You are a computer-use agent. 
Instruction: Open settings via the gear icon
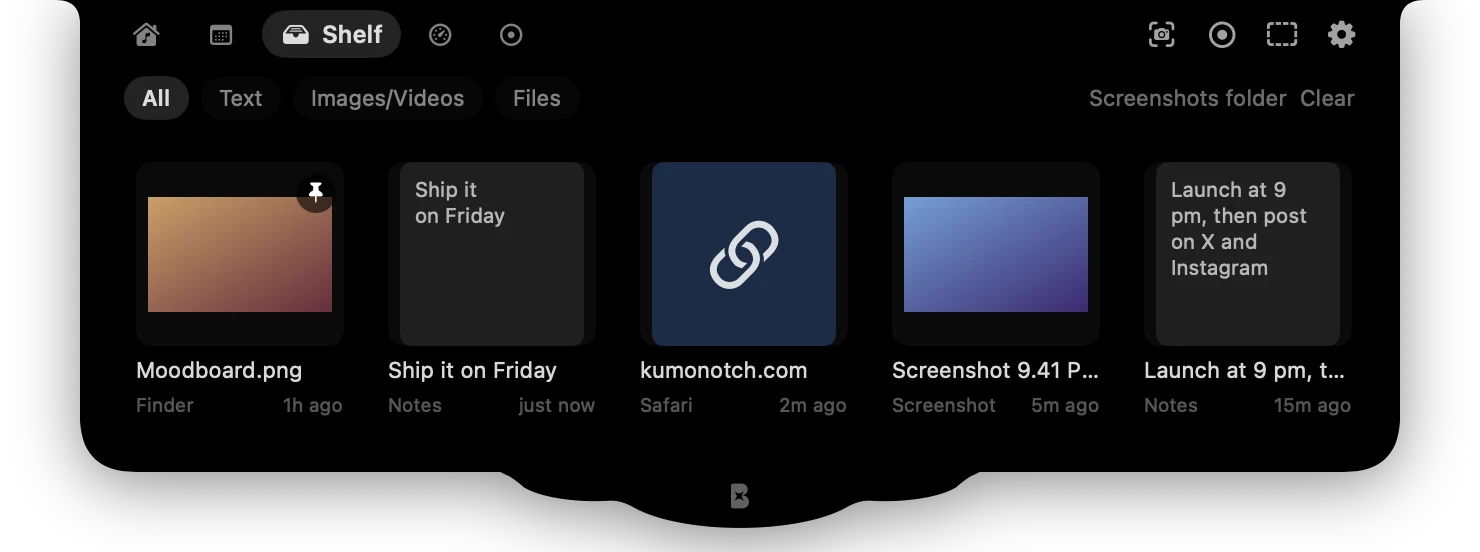[x=1341, y=35]
